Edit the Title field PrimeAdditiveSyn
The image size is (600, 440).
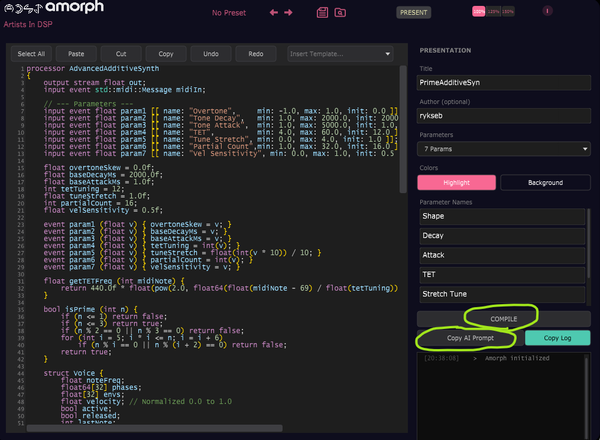pyautogui.click(x=504, y=83)
